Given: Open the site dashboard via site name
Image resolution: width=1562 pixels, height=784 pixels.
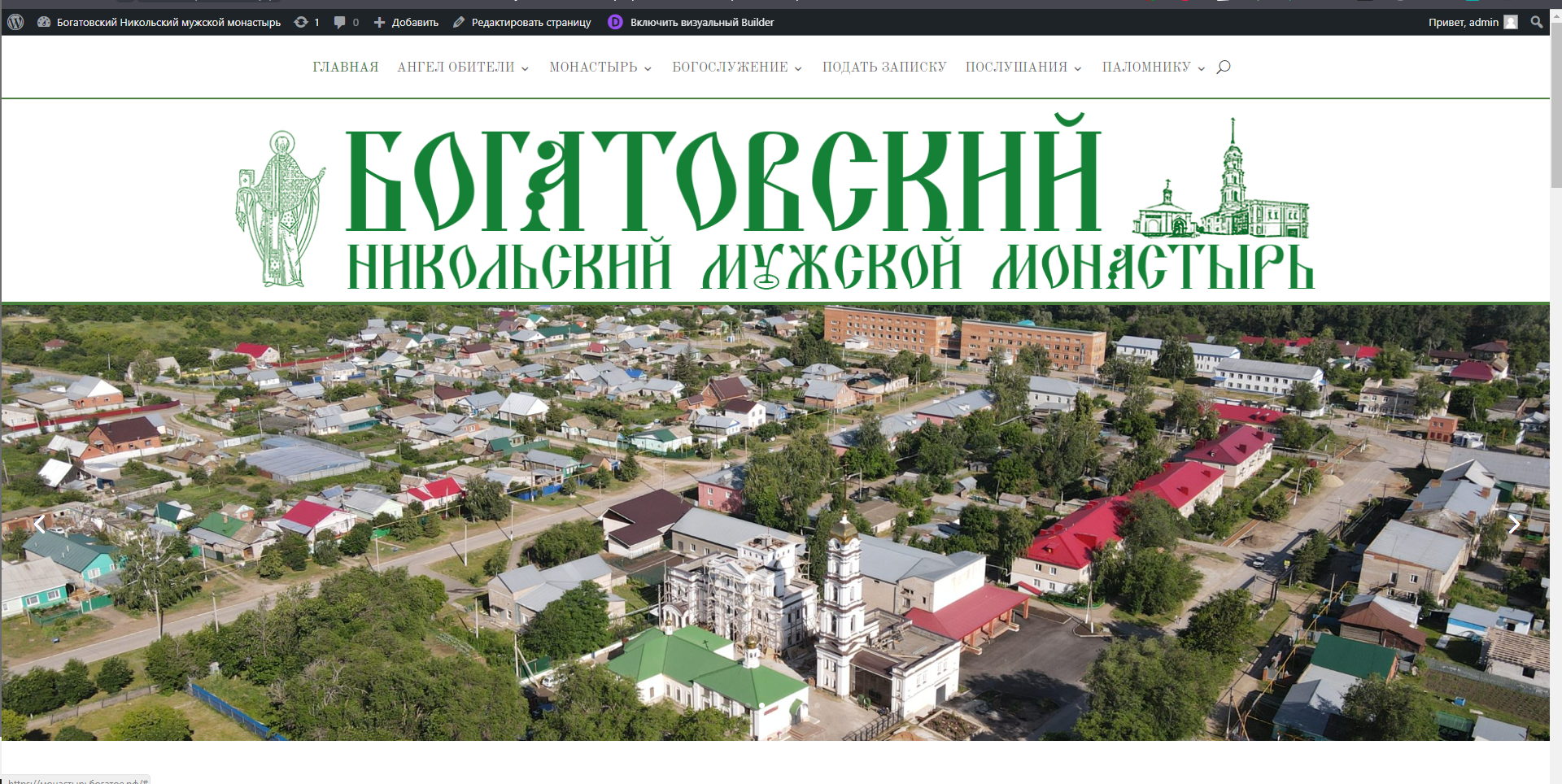Looking at the screenshot, I should pos(168,23).
